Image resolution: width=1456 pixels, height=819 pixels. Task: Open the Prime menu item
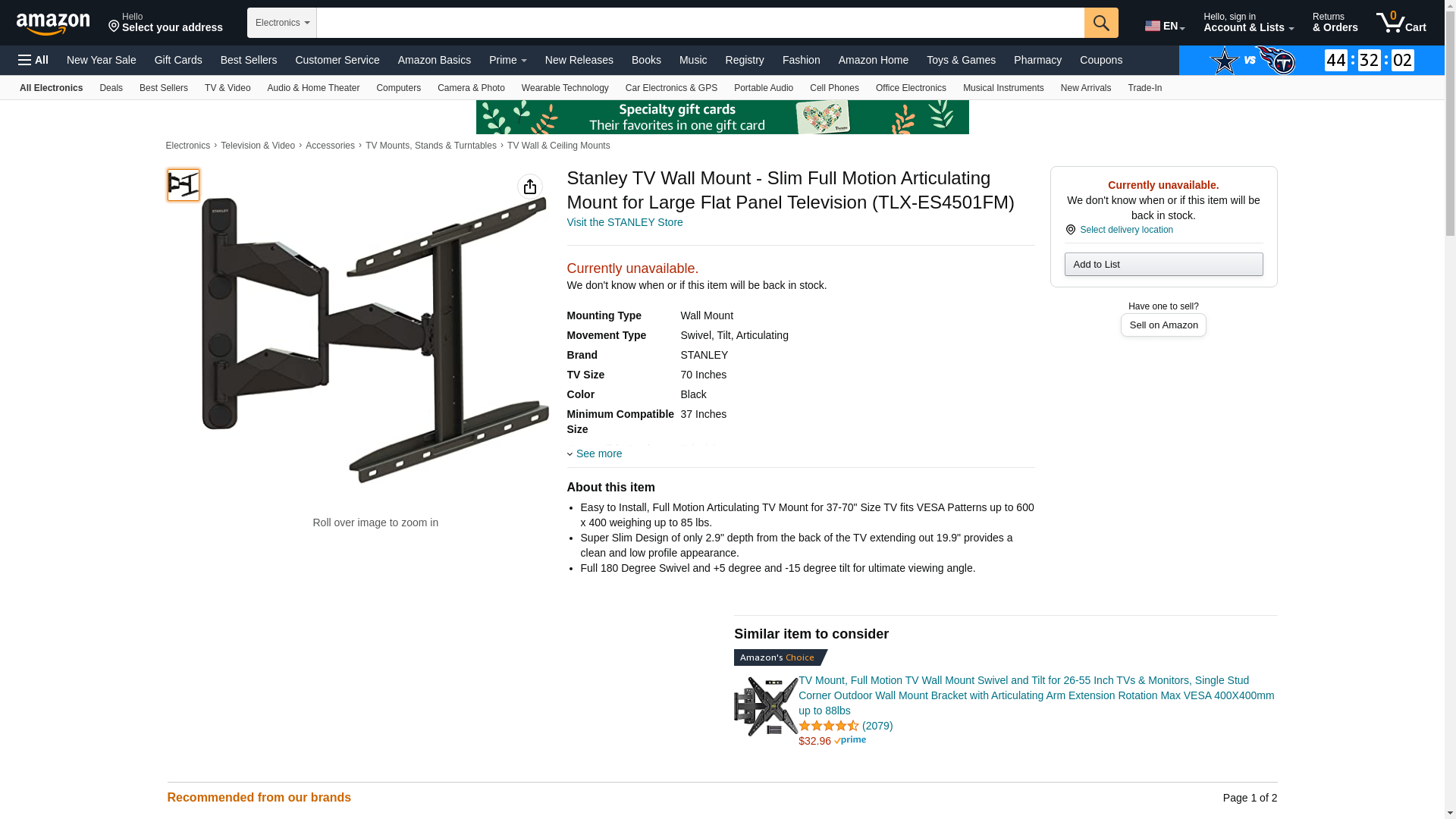click(507, 60)
